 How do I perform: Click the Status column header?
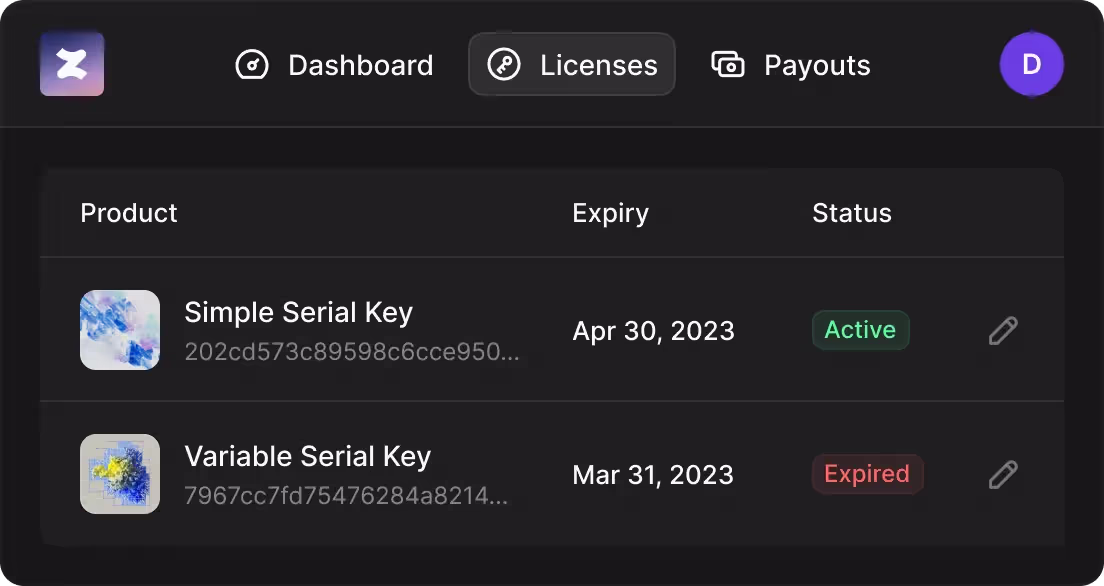coord(851,213)
